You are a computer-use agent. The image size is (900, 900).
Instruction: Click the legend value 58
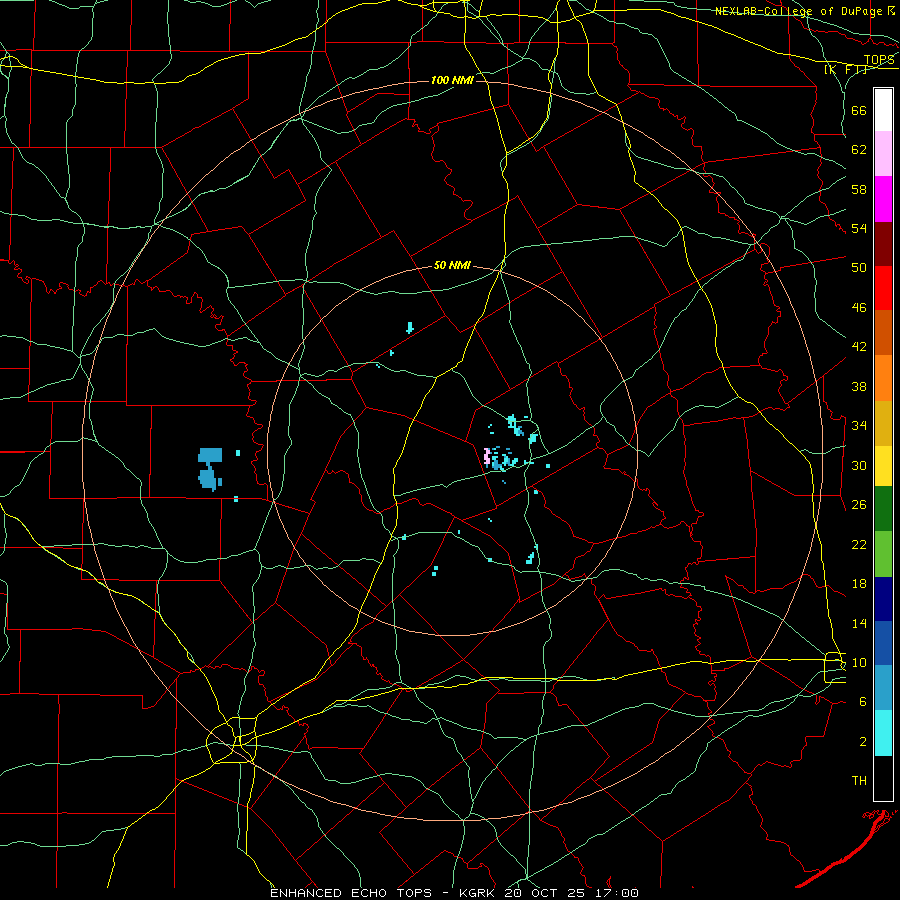(x=859, y=189)
